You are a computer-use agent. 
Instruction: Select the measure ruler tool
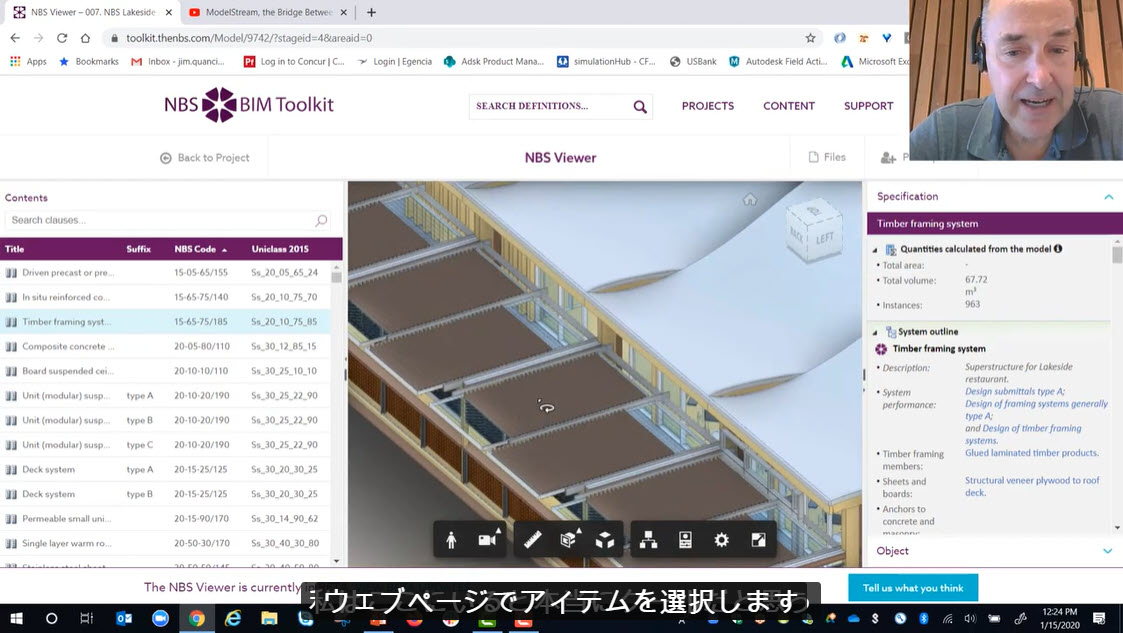coord(532,540)
